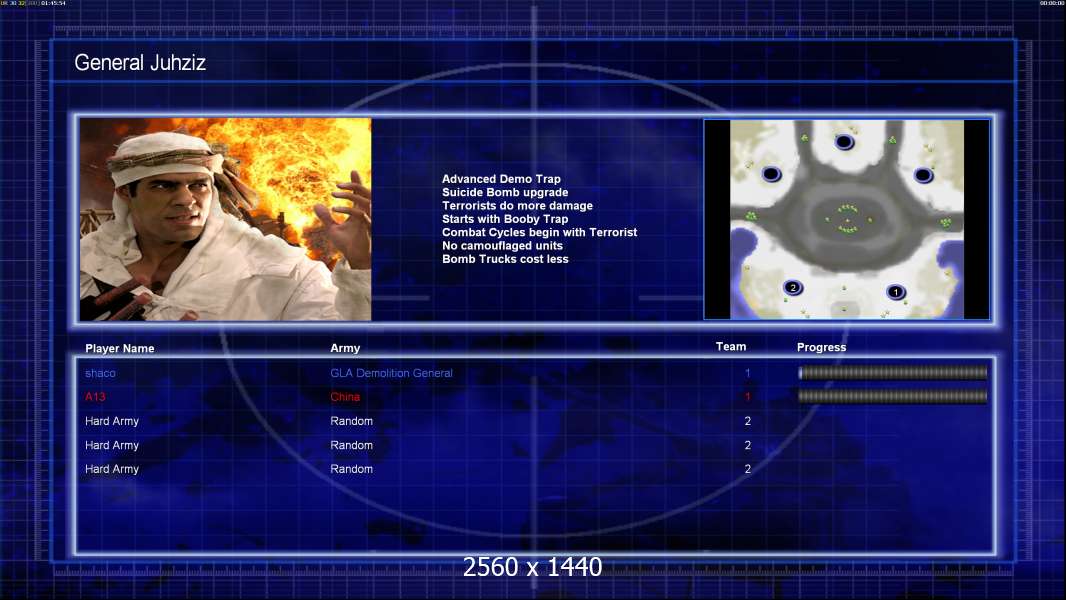Click the Army column header

345,349
